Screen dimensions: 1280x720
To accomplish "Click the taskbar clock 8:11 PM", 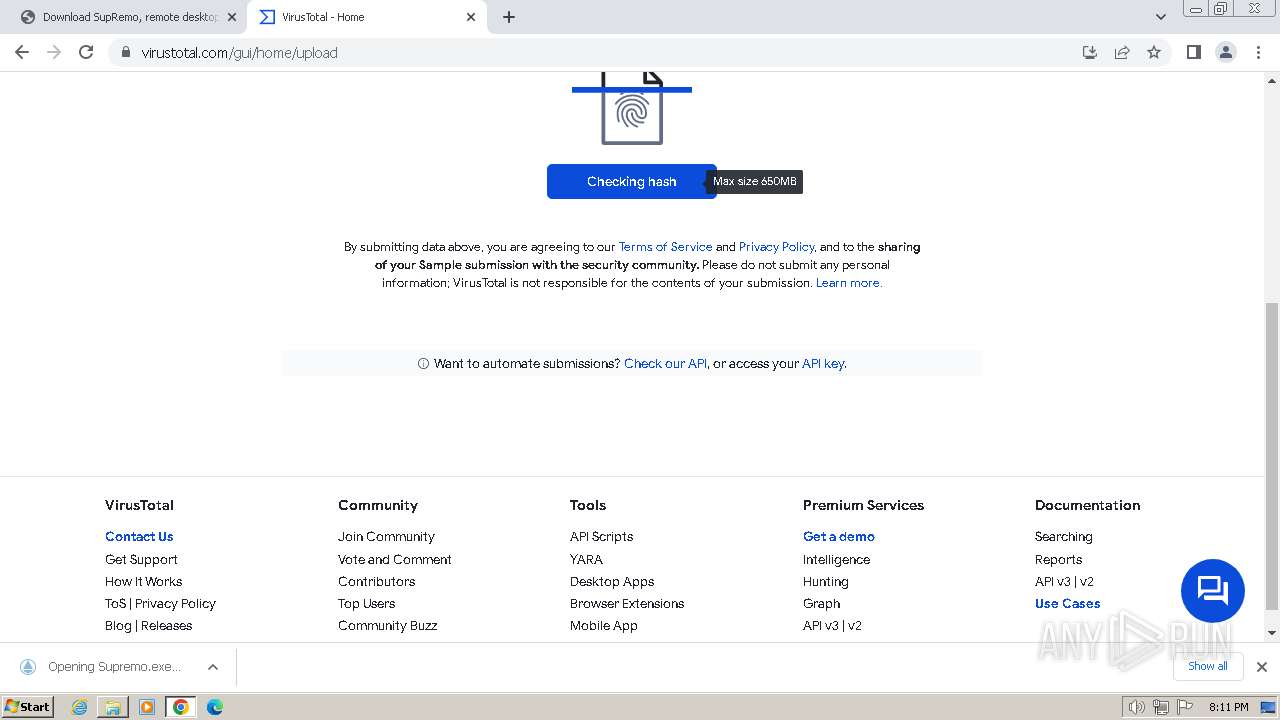I will (x=1228, y=707).
